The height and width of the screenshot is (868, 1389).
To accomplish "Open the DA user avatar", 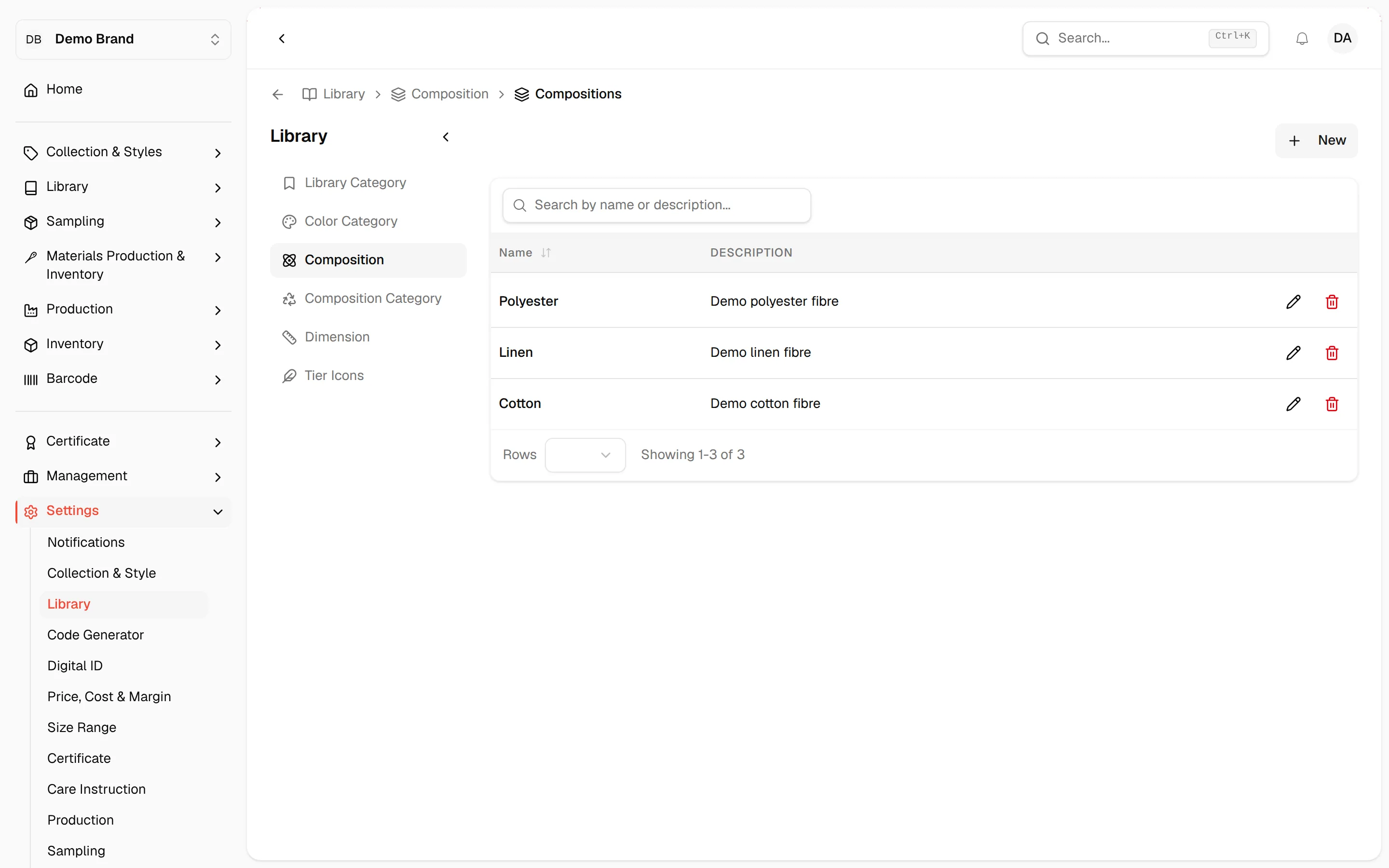I will [x=1342, y=39].
